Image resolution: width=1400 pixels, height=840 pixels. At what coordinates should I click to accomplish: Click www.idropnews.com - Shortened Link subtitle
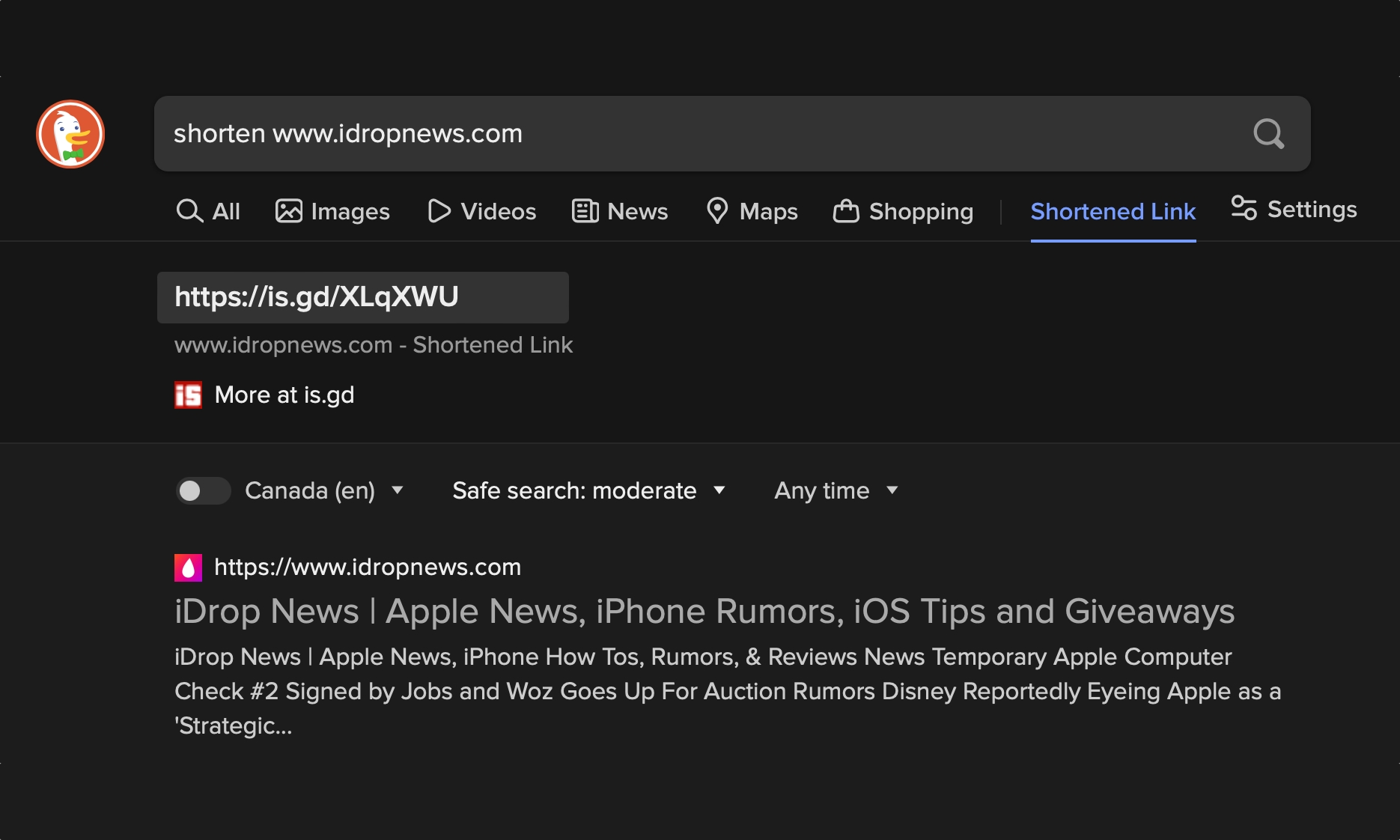pos(374,344)
